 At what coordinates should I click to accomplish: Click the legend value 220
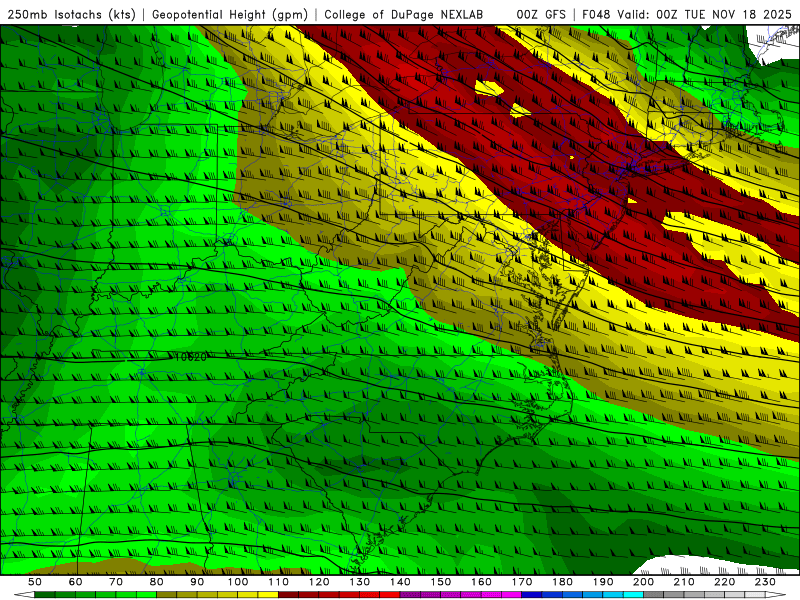724,582
